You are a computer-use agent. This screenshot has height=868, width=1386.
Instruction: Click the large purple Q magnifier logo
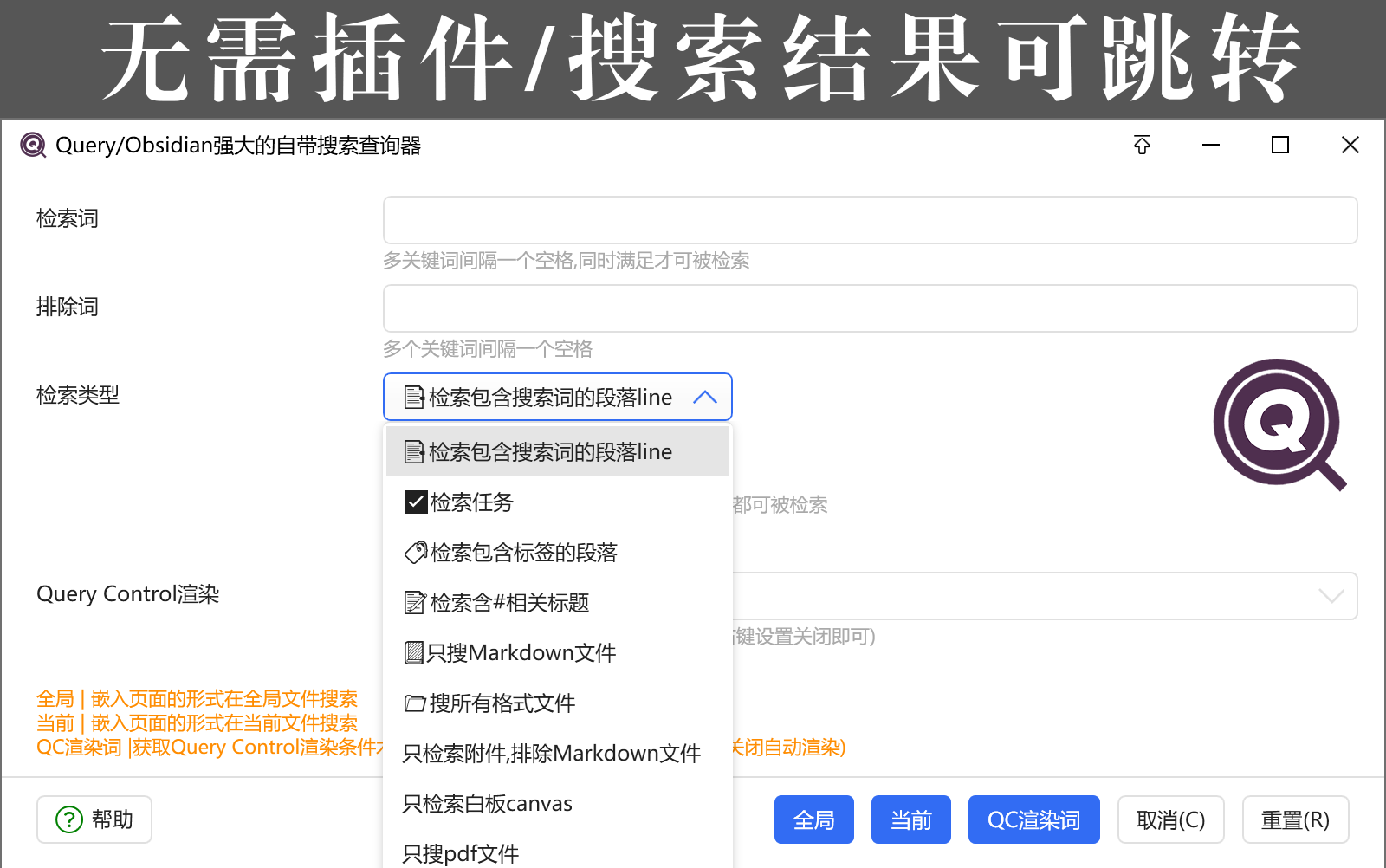(x=1279, y=424)
